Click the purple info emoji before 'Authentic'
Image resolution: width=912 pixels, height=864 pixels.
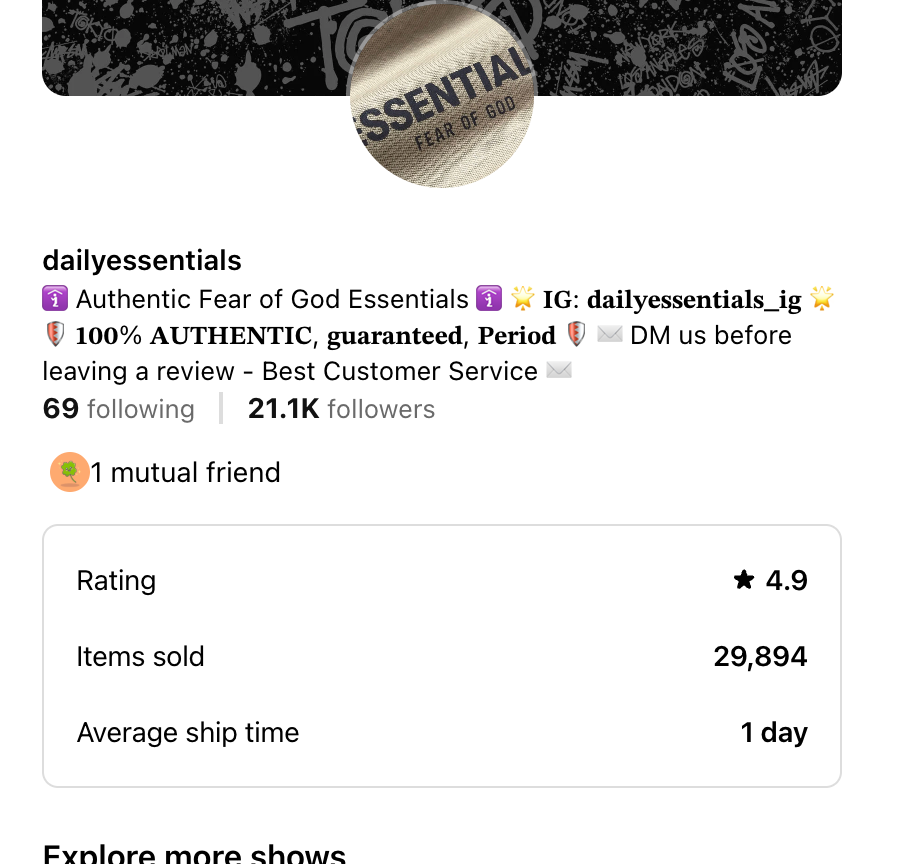coord(55,299)
